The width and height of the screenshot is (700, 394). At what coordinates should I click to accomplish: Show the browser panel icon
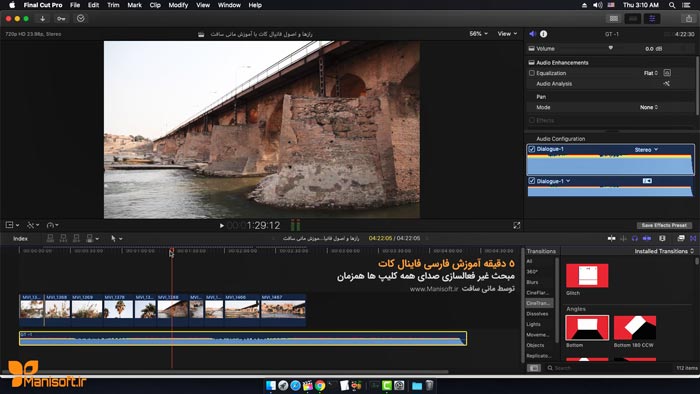click(614, 19)
